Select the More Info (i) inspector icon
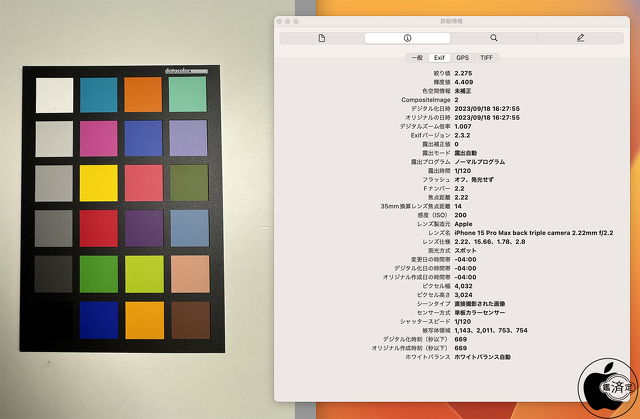Image resolution: width=640 pixels, height=419 pixels. 407,38
